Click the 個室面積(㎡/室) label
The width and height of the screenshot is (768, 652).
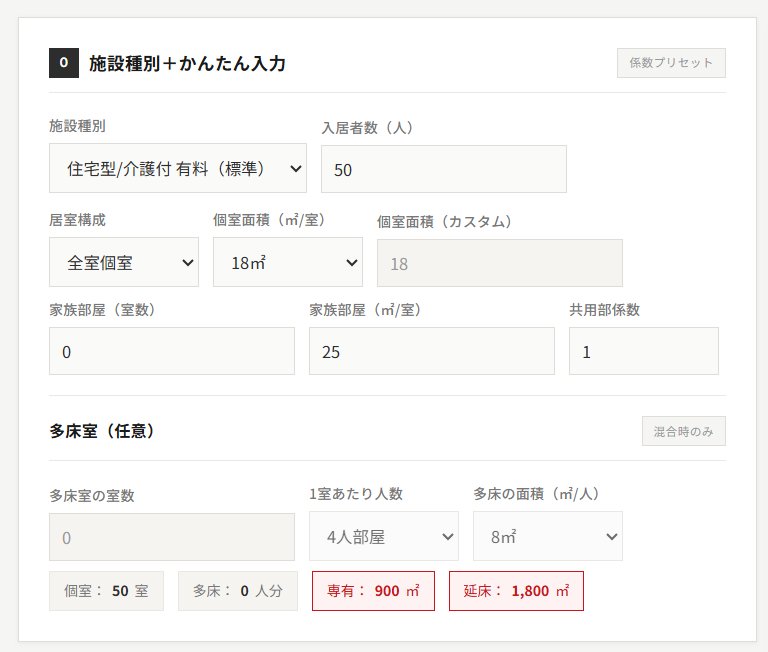pyautogui.click(x=269, y=220)
